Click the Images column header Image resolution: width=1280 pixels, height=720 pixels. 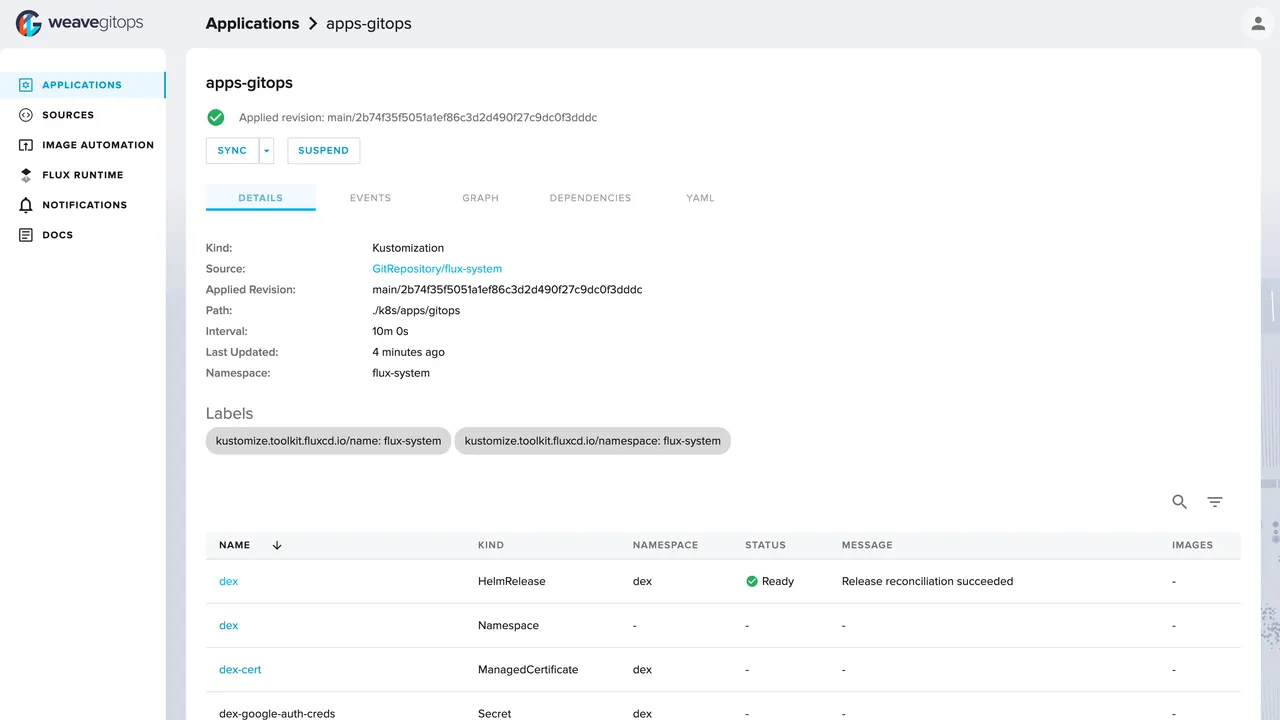1192,545
